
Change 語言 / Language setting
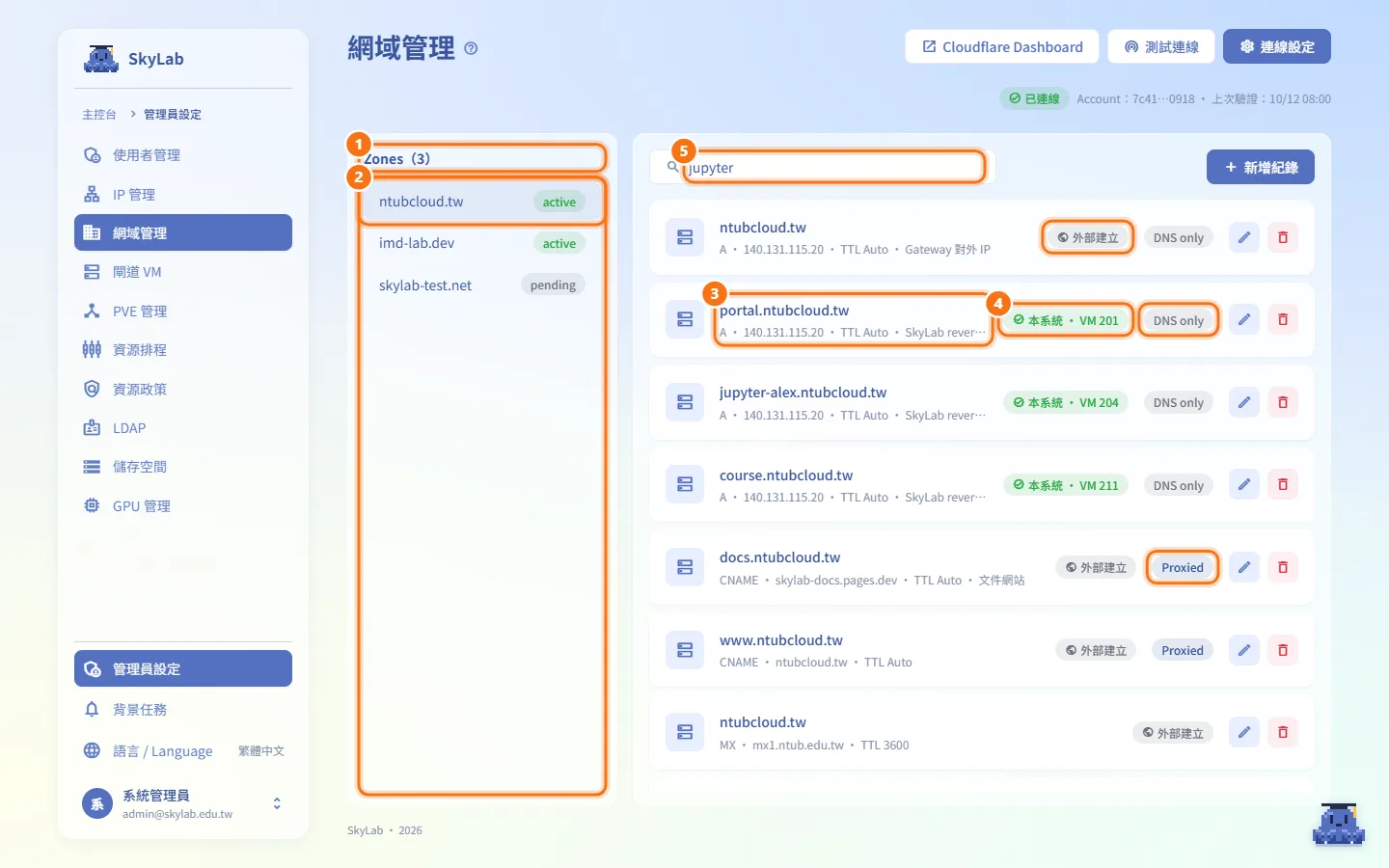(183, 750)
